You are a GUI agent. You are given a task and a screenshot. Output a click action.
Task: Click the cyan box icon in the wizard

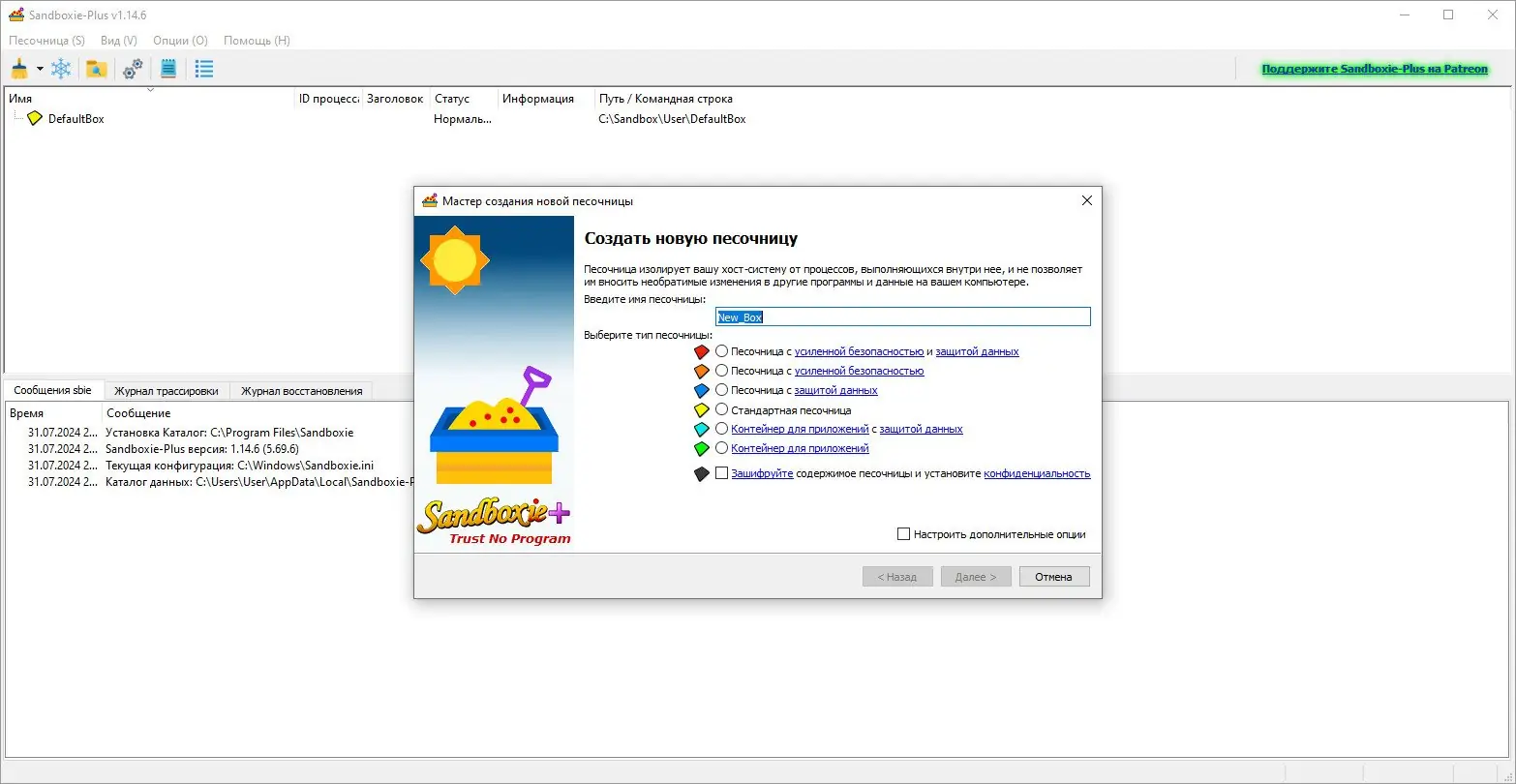tap(702, 430)
